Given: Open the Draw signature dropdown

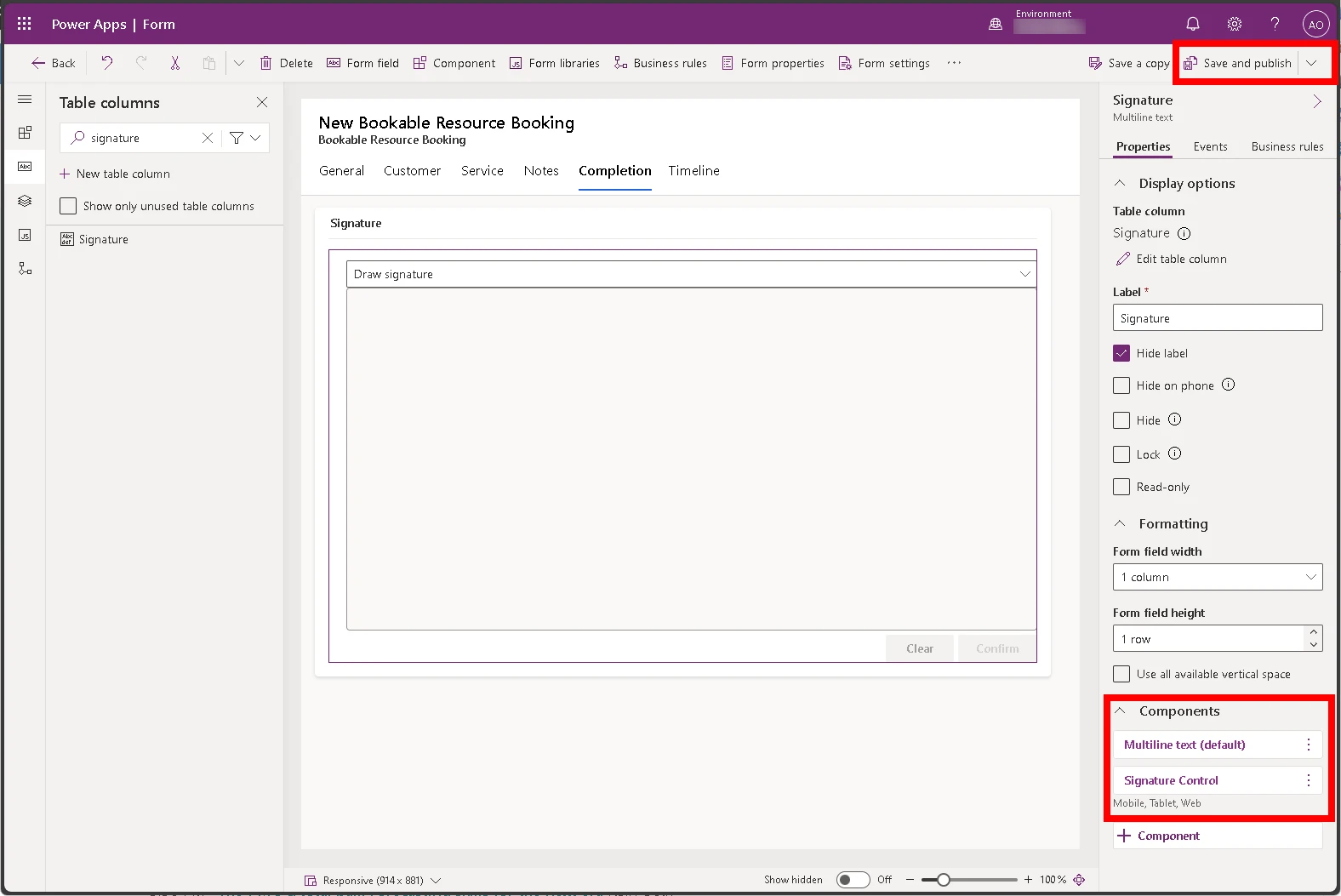Looking at the screenshot, I should (691, 274).
